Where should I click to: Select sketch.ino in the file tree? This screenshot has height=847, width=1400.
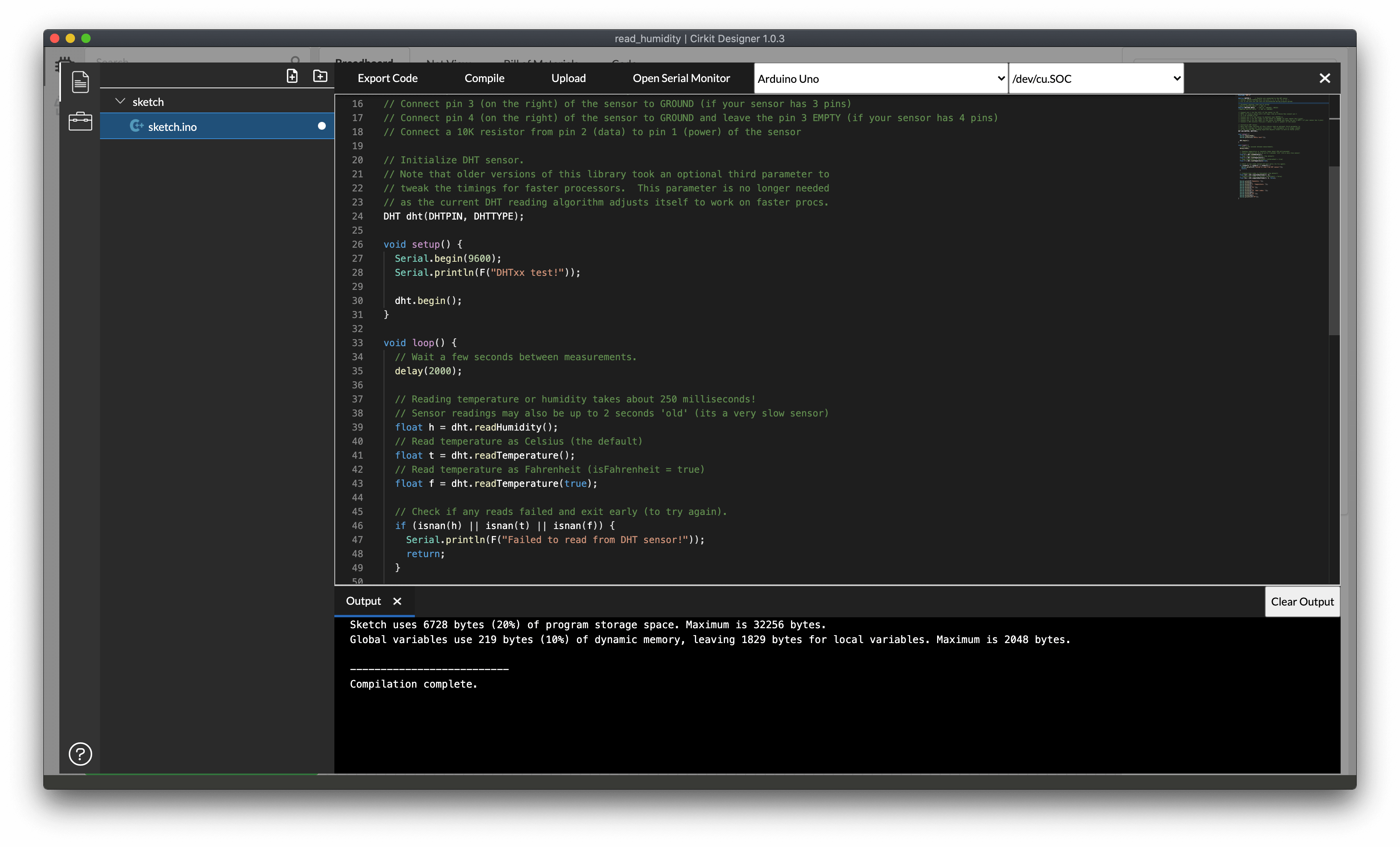point(172,127)
